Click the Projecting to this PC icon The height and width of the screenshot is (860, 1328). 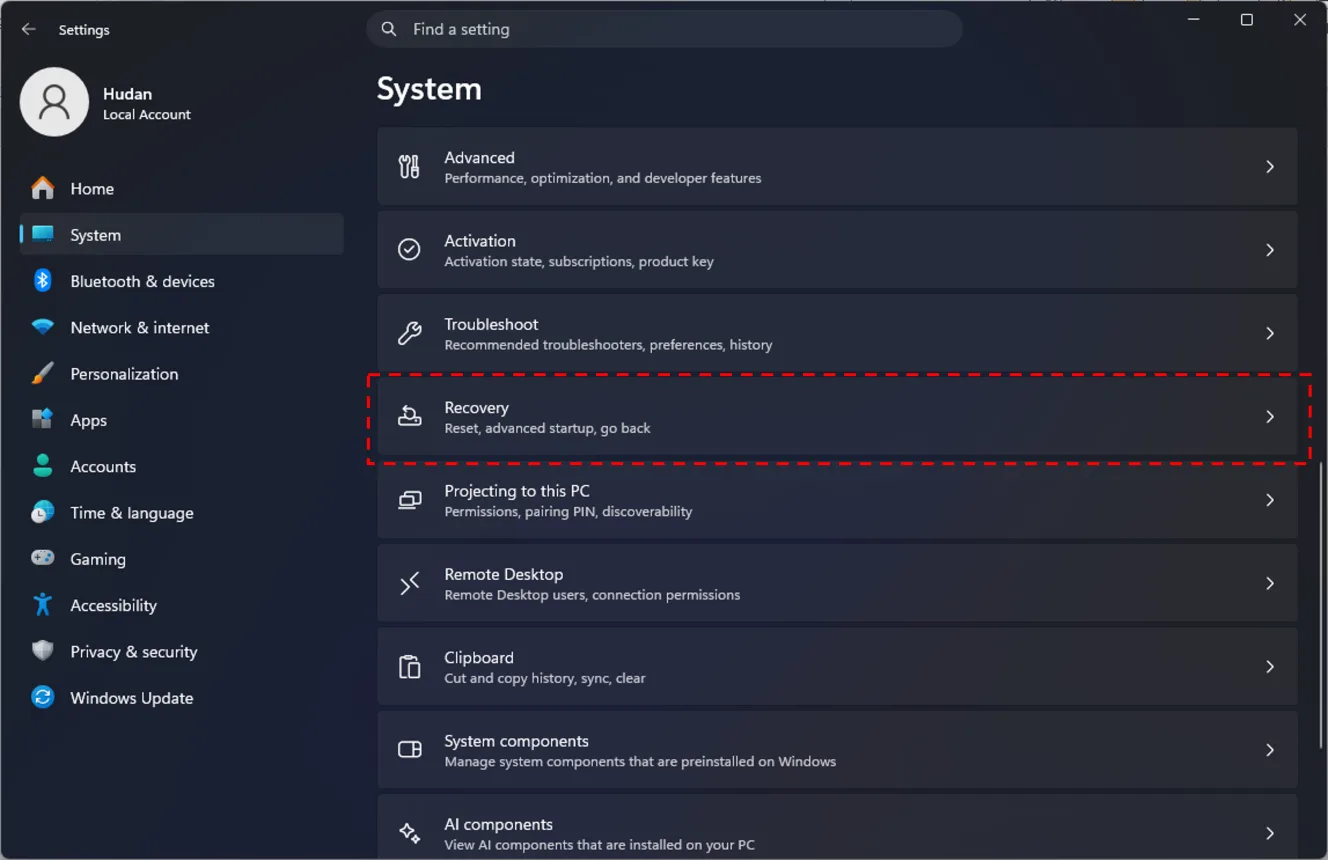click(x=409, y=500)
